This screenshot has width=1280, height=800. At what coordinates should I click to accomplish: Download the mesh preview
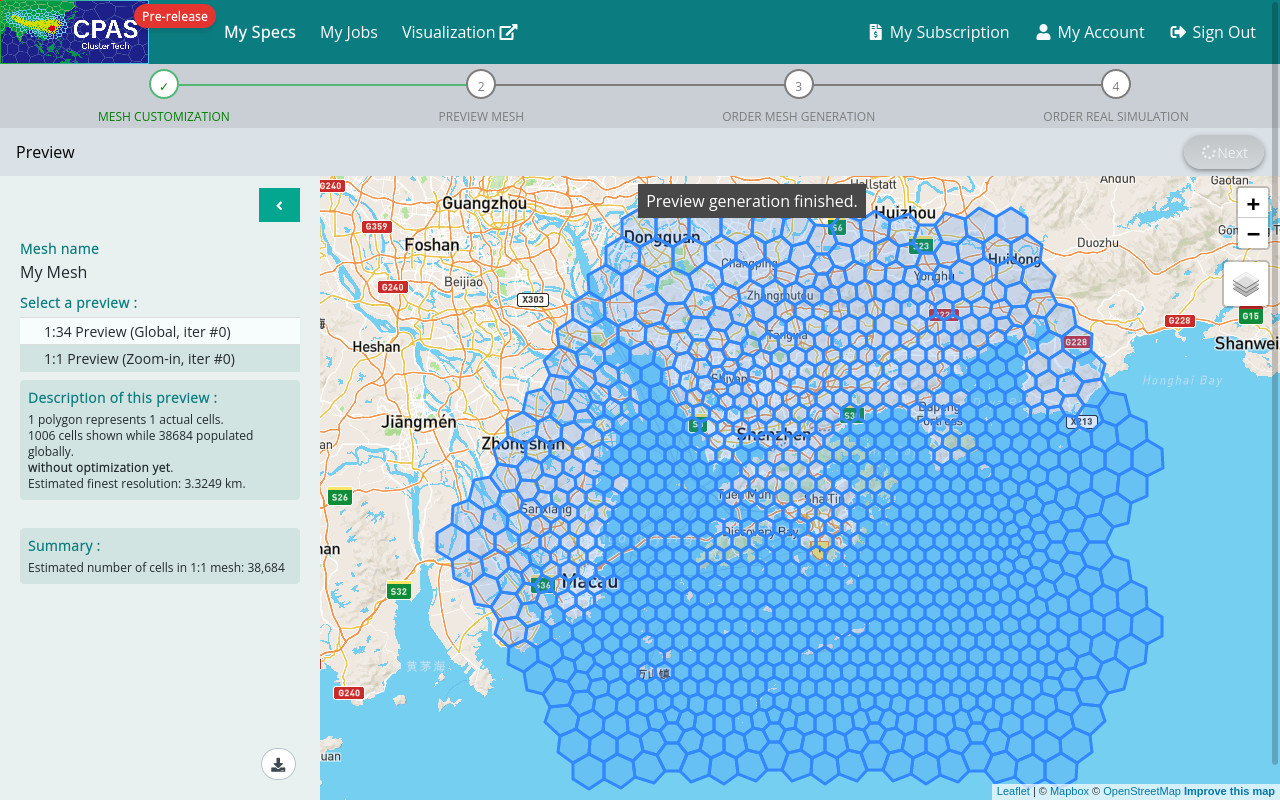tap(278, 764)
